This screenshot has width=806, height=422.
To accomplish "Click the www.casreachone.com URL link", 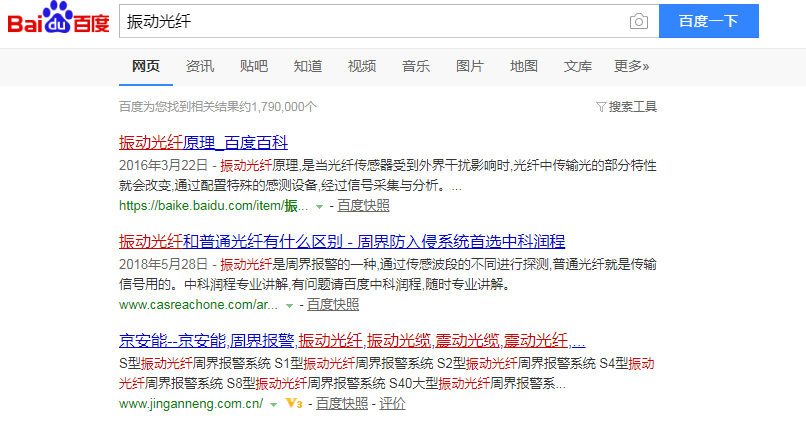I will tap(198, 305).
